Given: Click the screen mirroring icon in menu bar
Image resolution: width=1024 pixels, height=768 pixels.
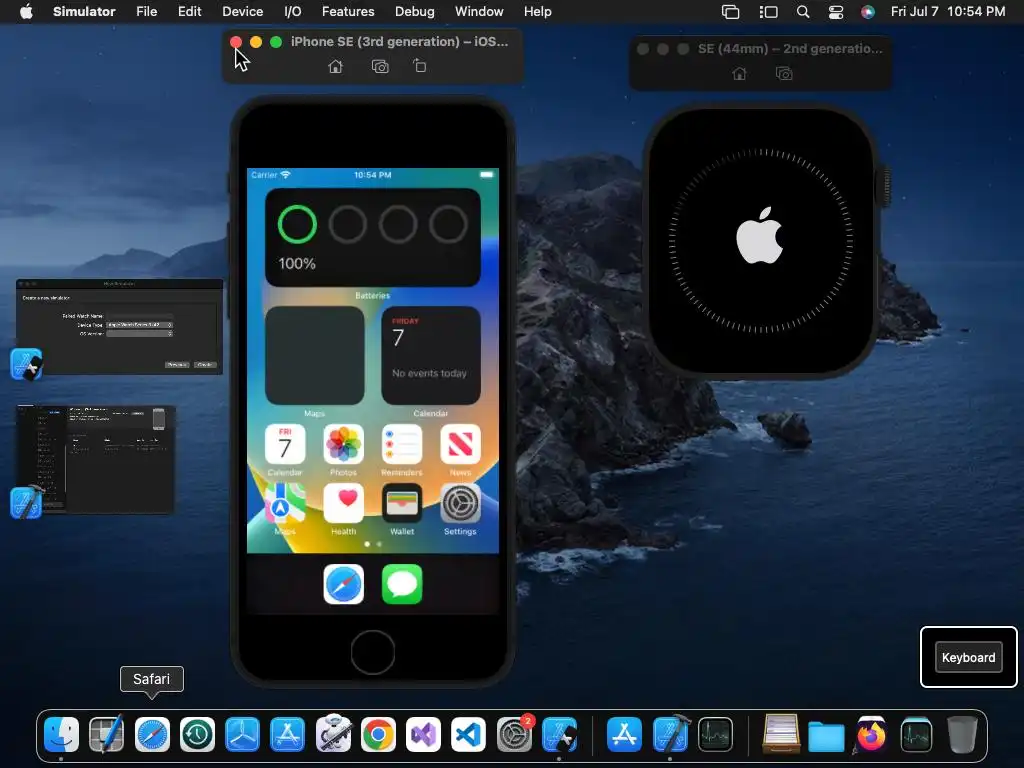Looking at the screenshot, I should [x=730, y=12].
